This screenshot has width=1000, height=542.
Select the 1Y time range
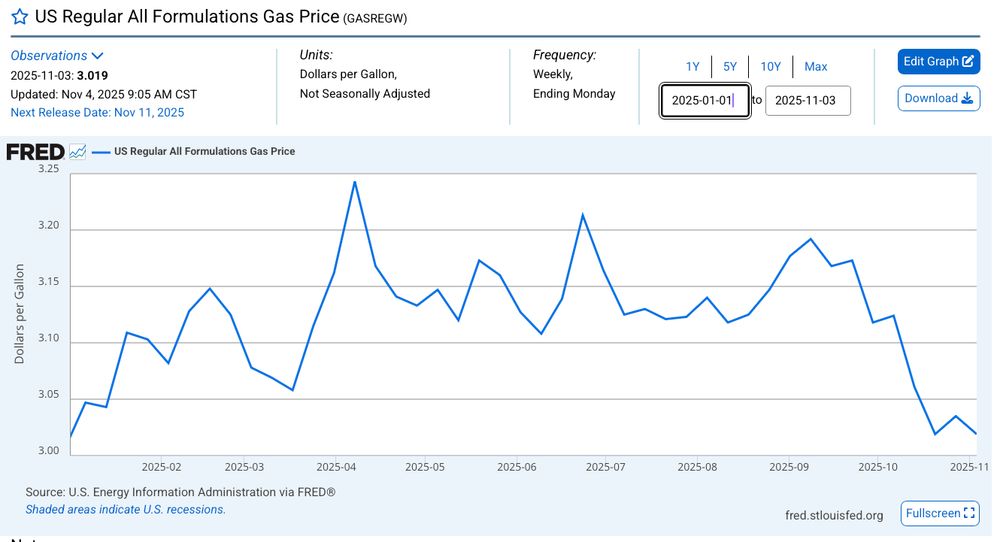coord(692,67)
